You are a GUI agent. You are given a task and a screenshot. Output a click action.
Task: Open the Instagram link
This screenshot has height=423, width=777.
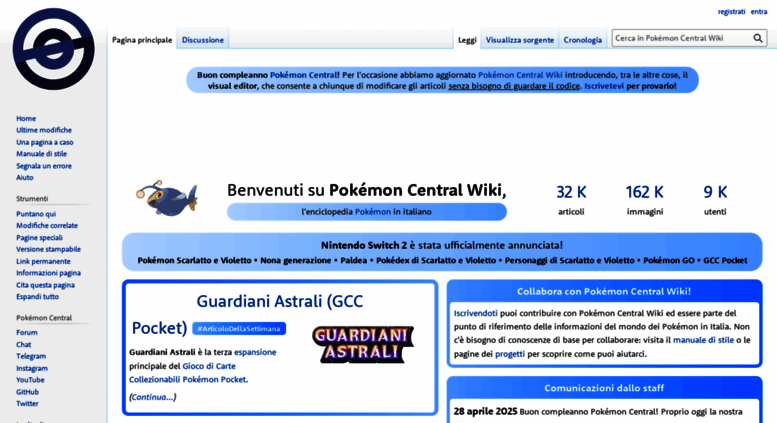[x=32, y=368]
